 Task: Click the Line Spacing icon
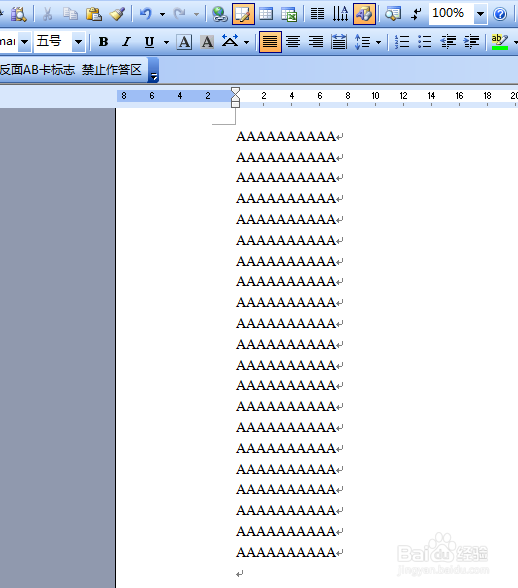[362, 42]
